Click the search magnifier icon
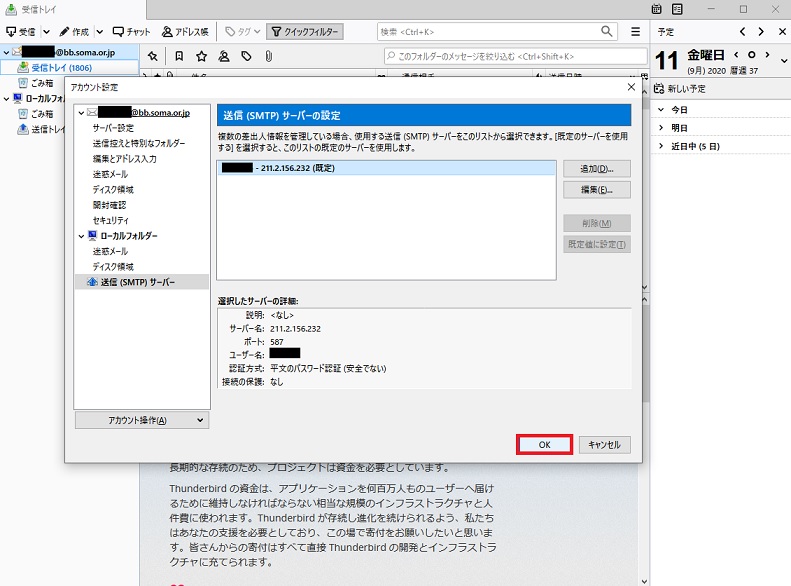The height and width of the screenshot is (586, 791). coord(607,31)
